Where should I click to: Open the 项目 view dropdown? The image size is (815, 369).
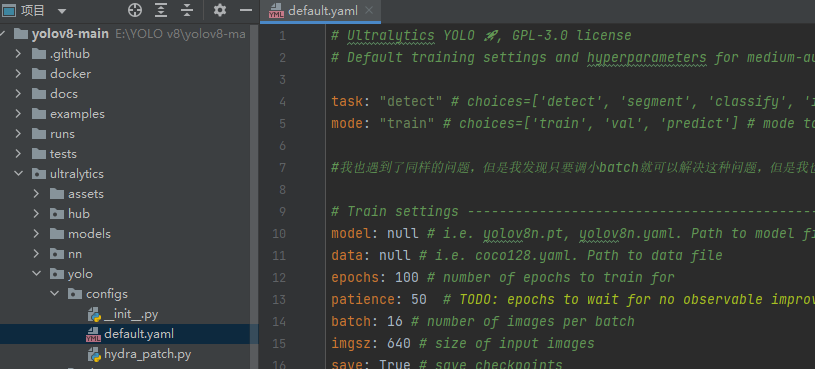tap(61, 11)
